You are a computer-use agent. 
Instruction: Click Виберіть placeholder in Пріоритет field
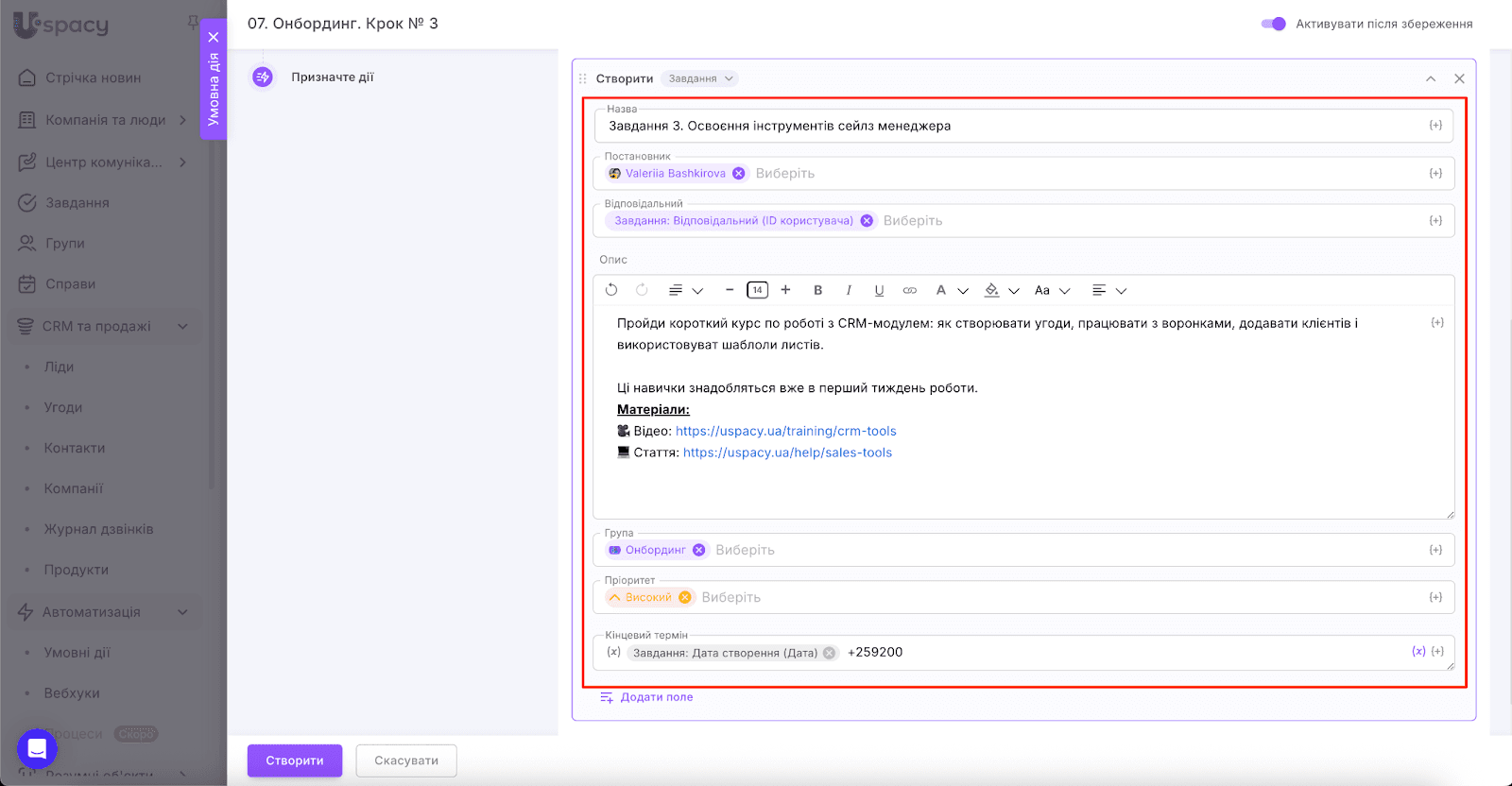click(x=731, y=597)
